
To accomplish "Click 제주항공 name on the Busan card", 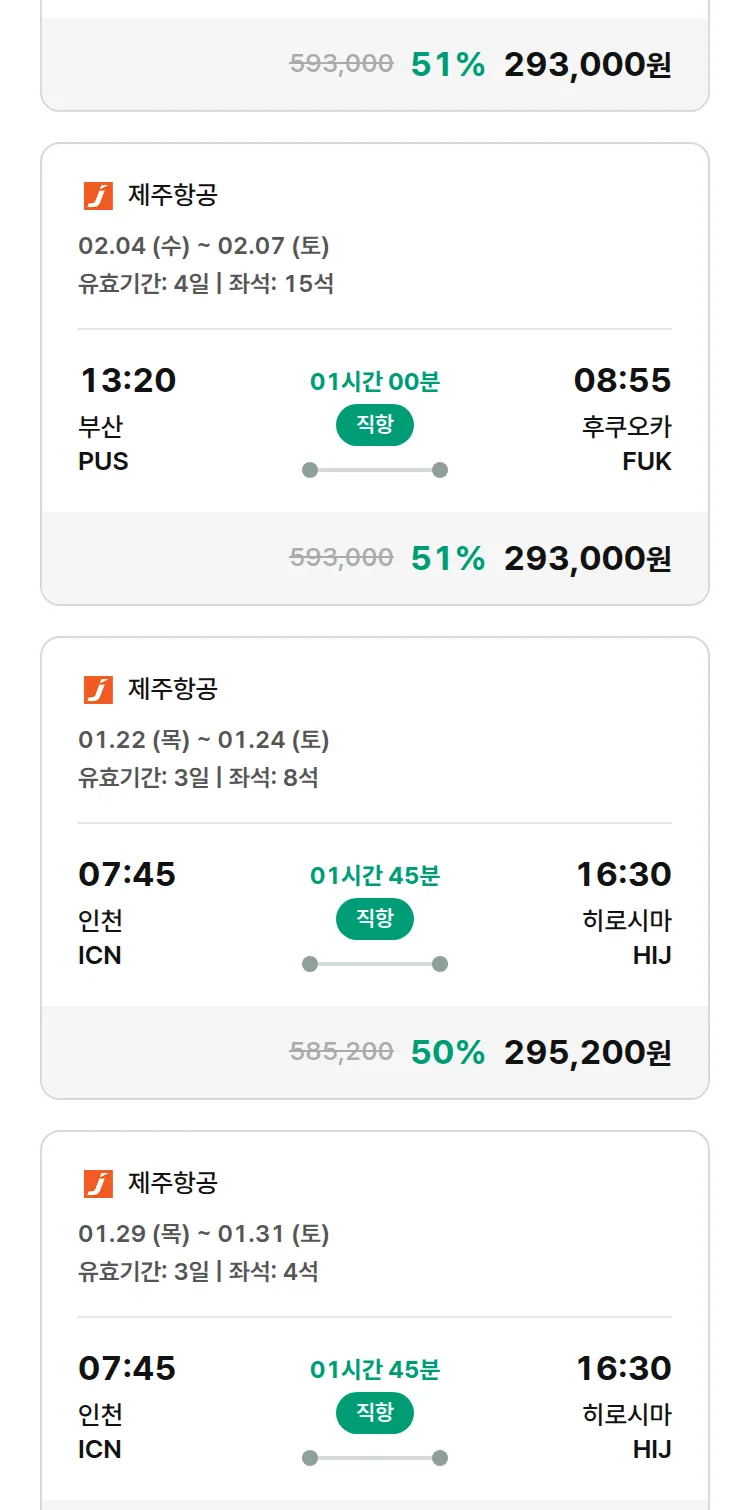I will pos(172,196).
